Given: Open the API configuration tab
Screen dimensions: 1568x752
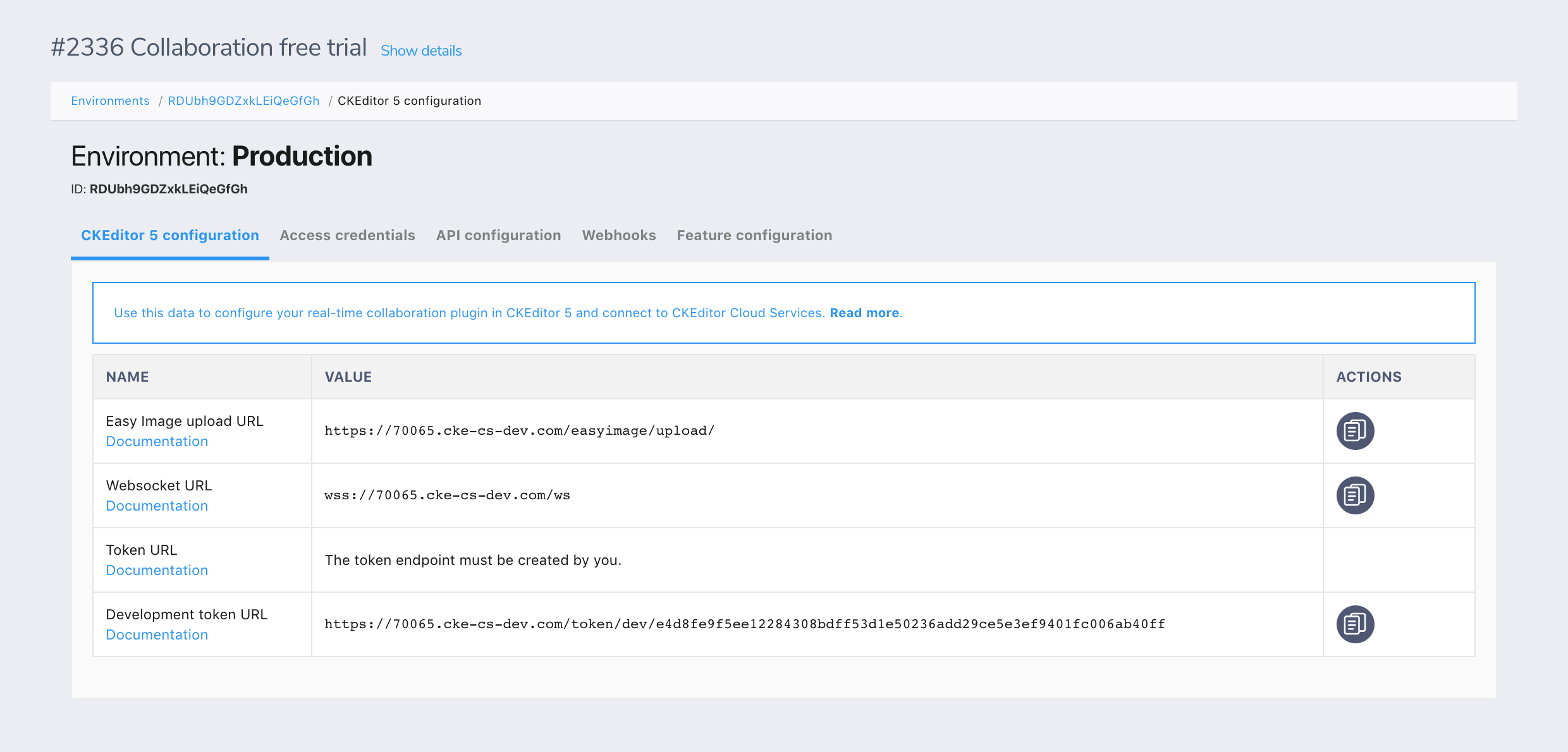Looking at the screenshot, I should [x=498, y=235].
